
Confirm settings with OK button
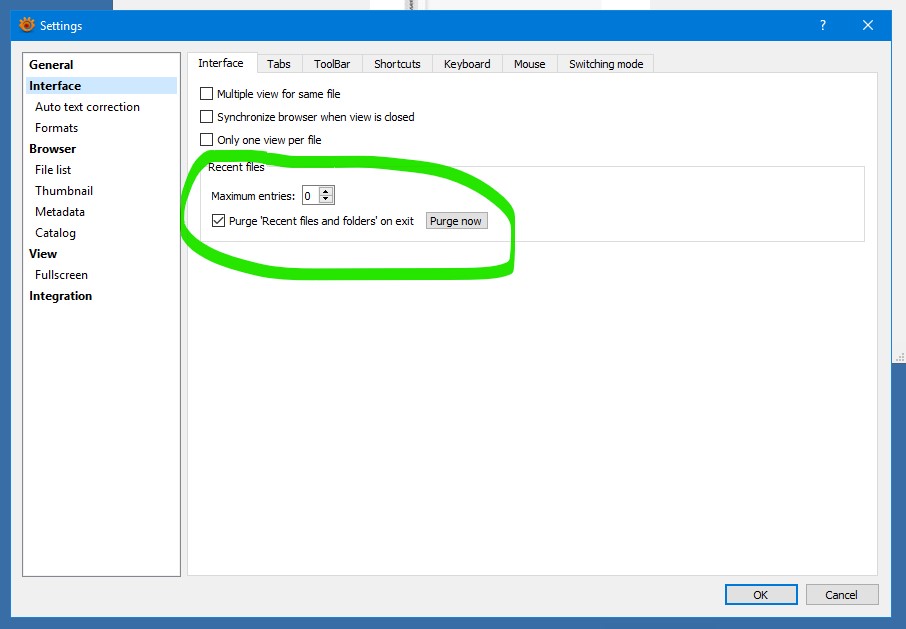[x=761, y=595]
